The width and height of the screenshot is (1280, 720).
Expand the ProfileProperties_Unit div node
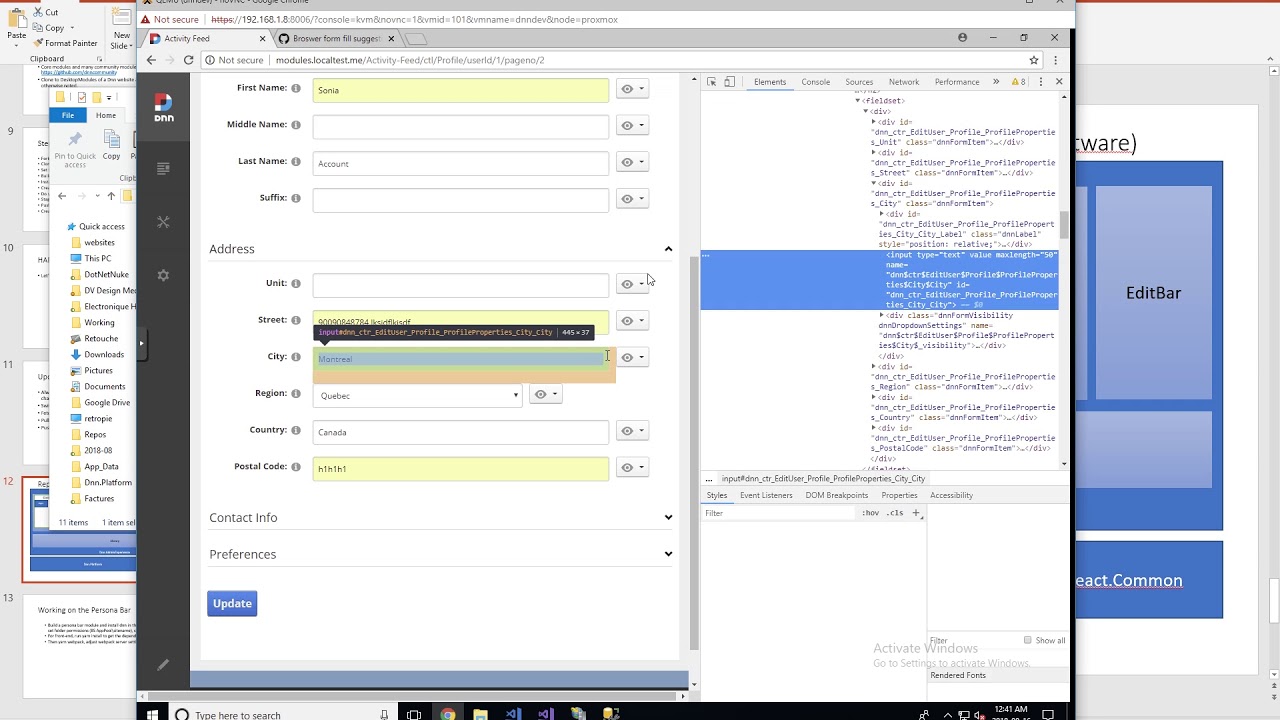point(874,122)
